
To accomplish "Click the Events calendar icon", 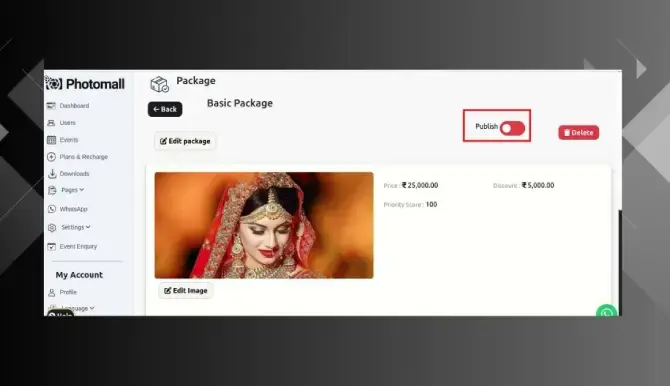I will tap(51, 140).
